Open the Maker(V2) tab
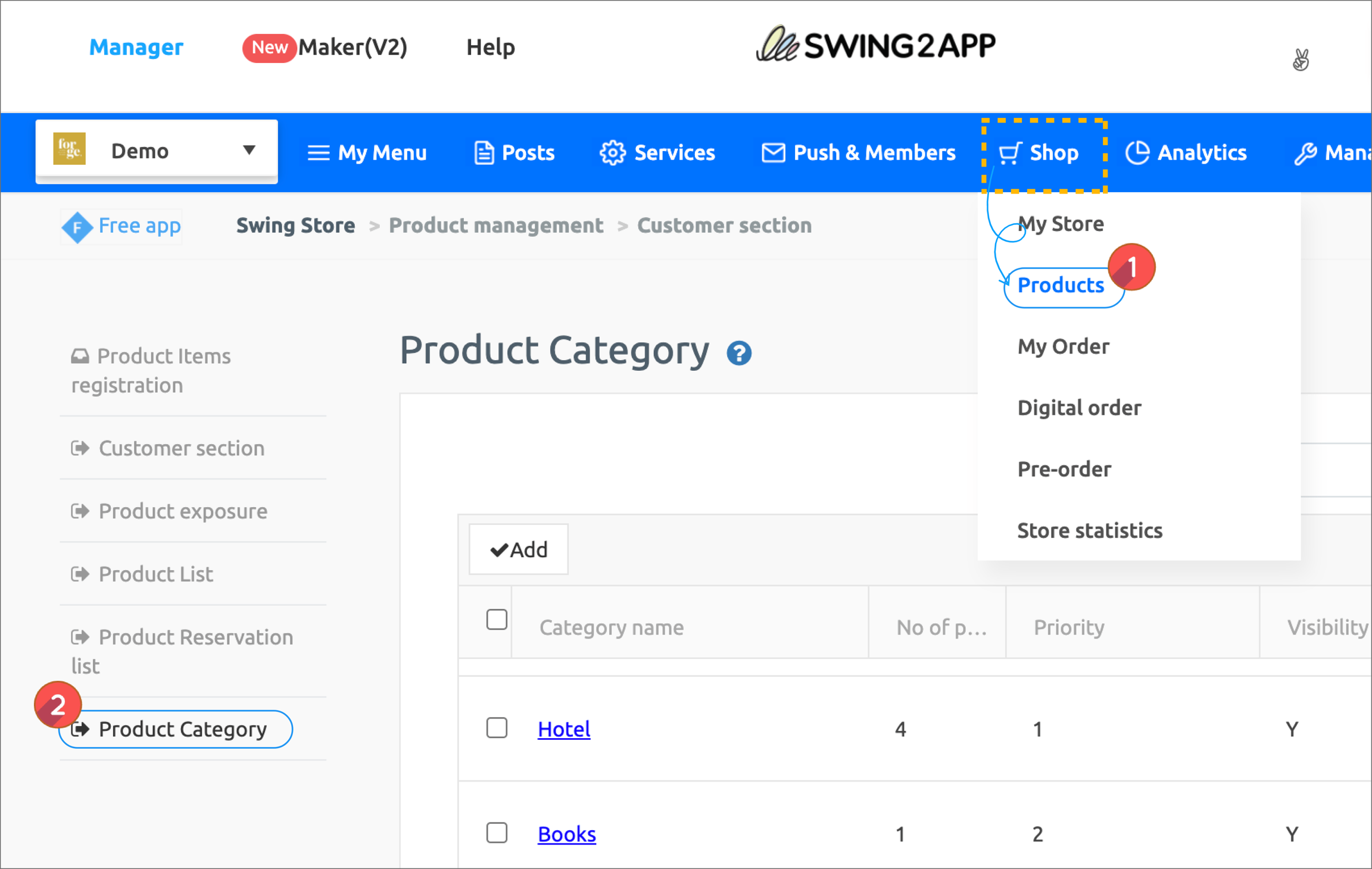Image resolution: width=1372 pixels, height=869 pixels. click(x=352, y=47)
